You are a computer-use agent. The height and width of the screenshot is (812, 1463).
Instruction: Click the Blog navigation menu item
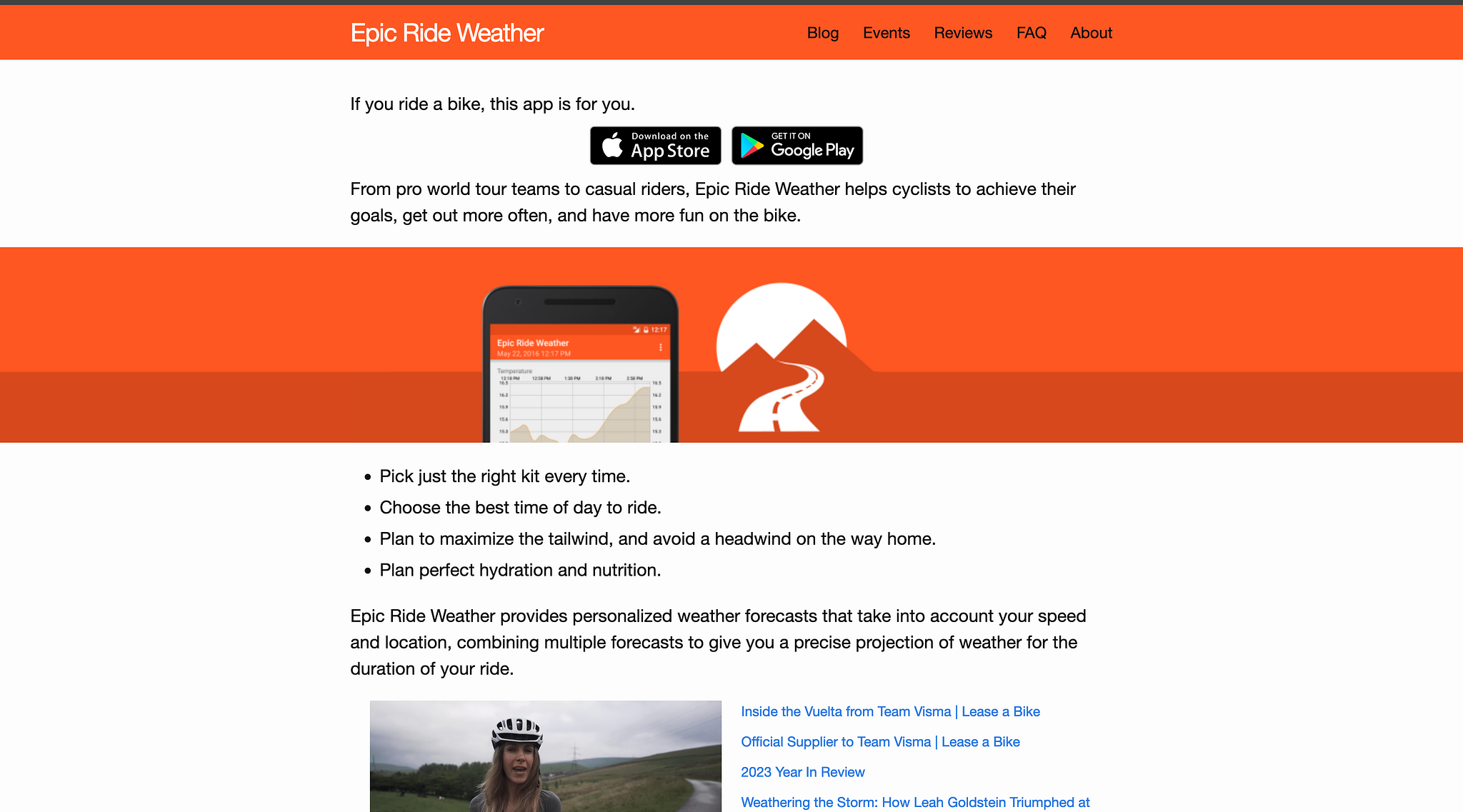[822, 33]
